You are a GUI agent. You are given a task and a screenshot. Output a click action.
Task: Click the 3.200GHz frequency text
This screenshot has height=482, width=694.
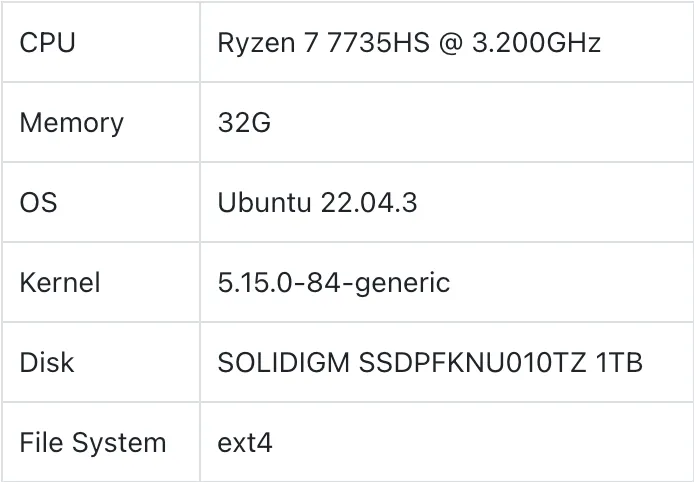point(536,43)
